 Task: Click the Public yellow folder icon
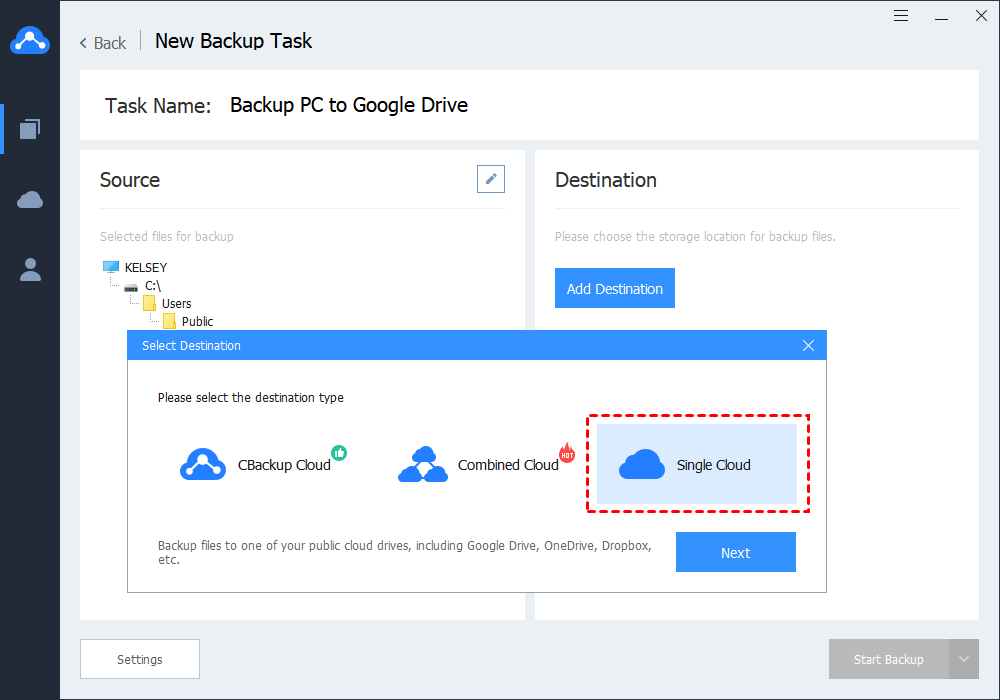coord(169,321)
